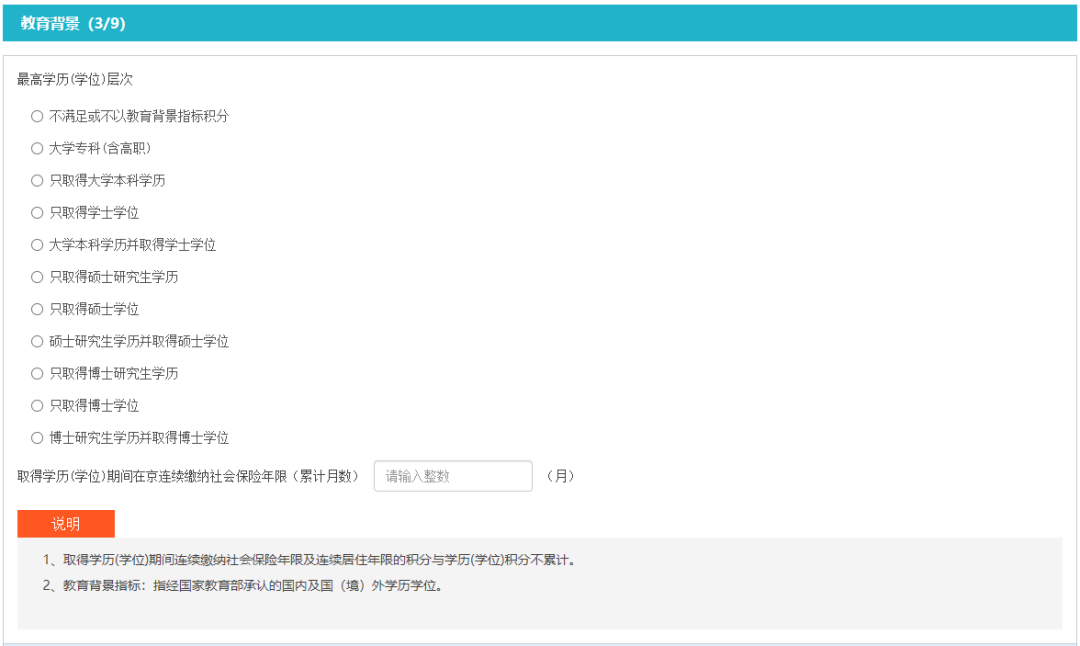Click the social insurance months input field
Screen dimensions: 1080x646
point(452,476)
